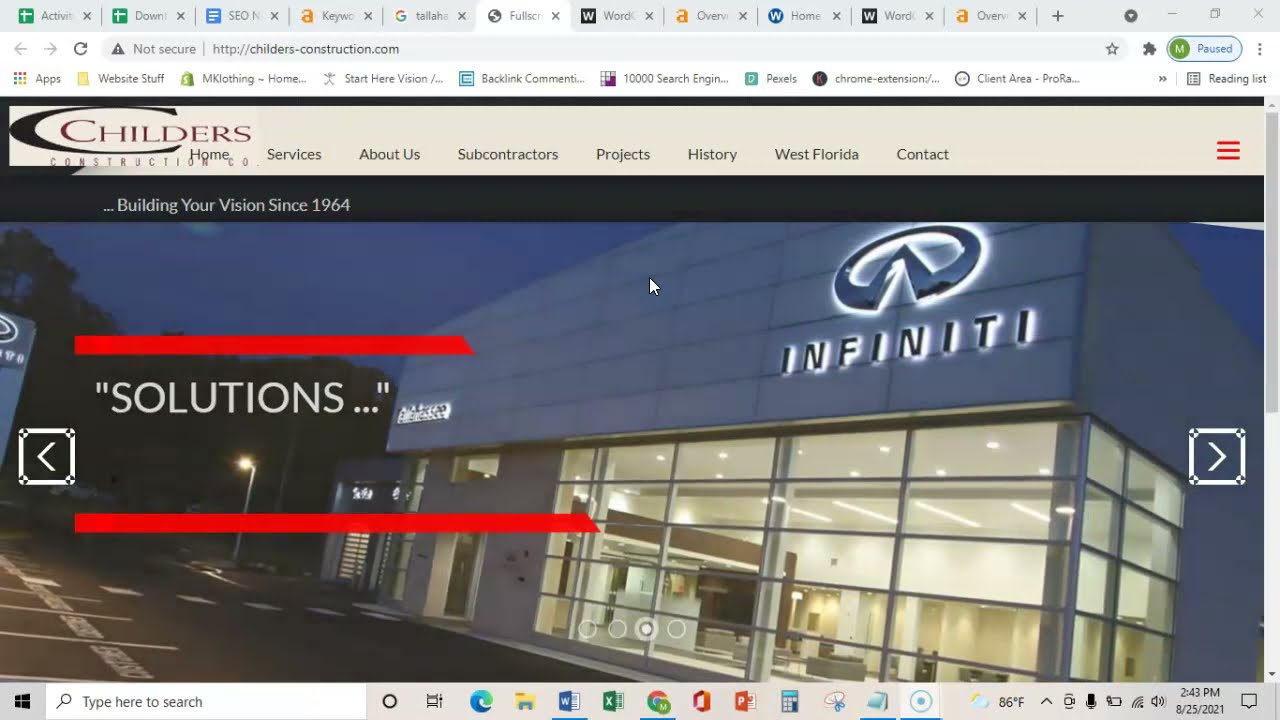This screenshot has width=1280, height=720.
Task: Bookmark this page with the star icon
Action: [x=1112, y=48]
